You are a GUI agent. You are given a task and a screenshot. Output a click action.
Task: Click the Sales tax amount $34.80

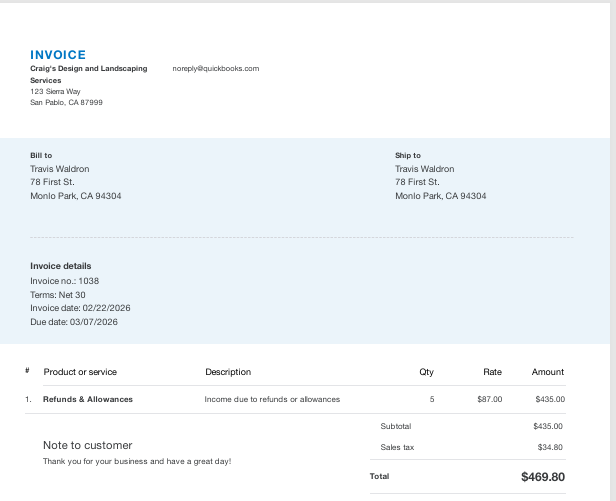pyautogui.click(x=549, y=447)
